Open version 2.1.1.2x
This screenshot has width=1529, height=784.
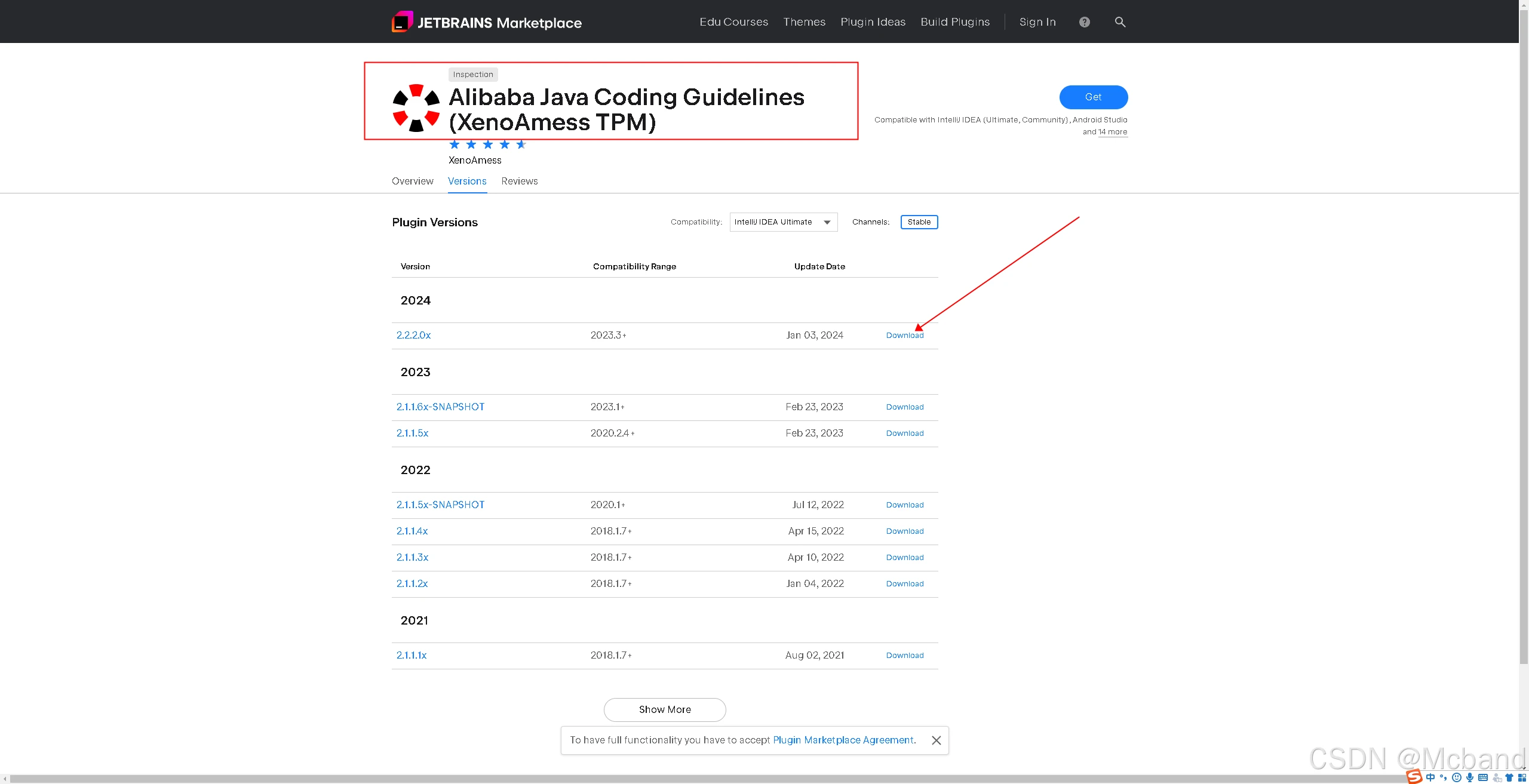point(412,583)
